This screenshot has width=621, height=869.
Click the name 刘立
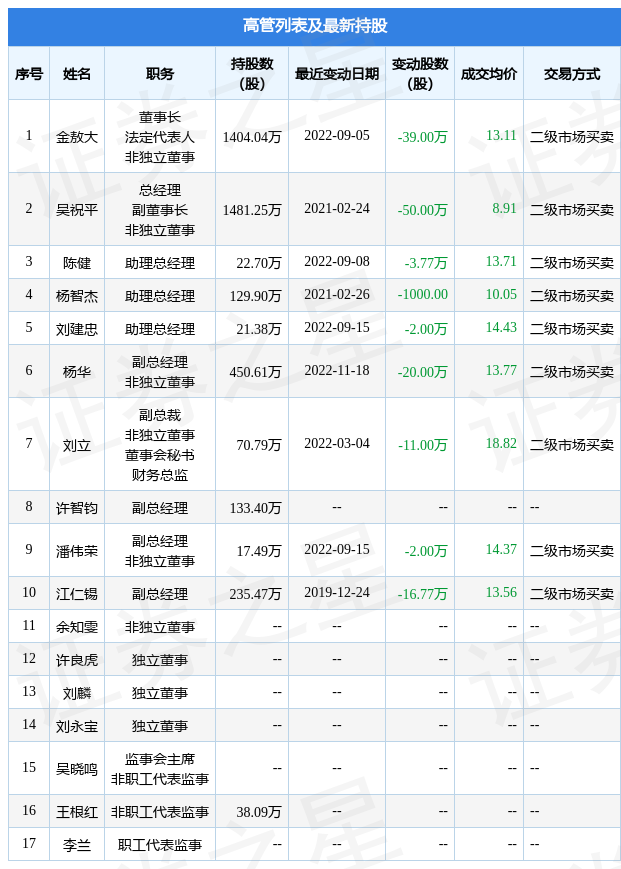click(x=76, y=445)
